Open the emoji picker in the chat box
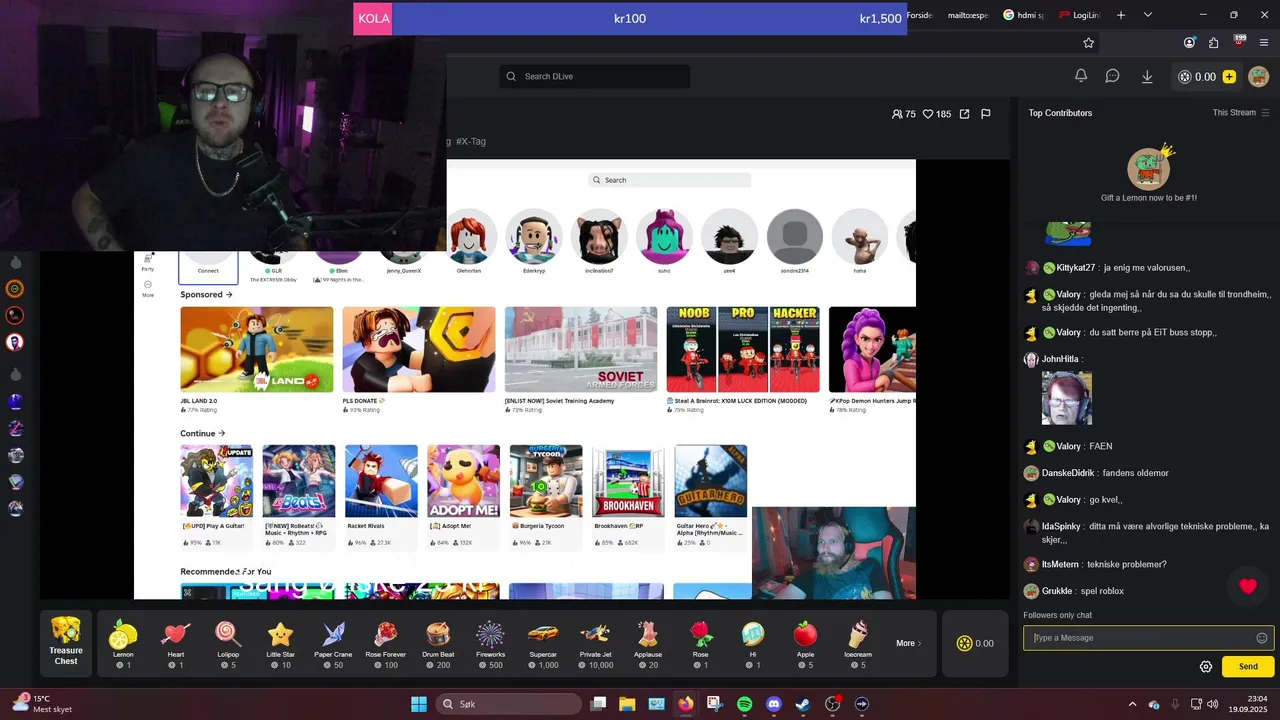The height and width of the screenshot is (720, 1280). (x=1262, y=638)
